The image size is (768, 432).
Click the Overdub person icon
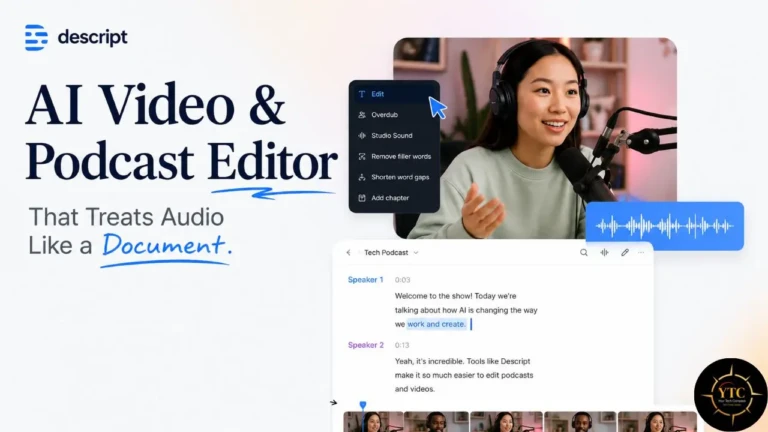click(x=361, y=115)
